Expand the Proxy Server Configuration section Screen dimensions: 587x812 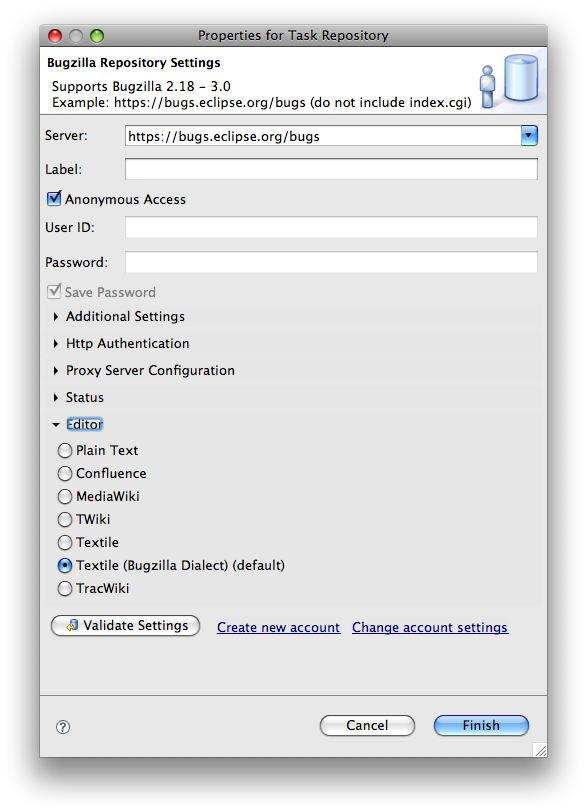coord(55,370)
